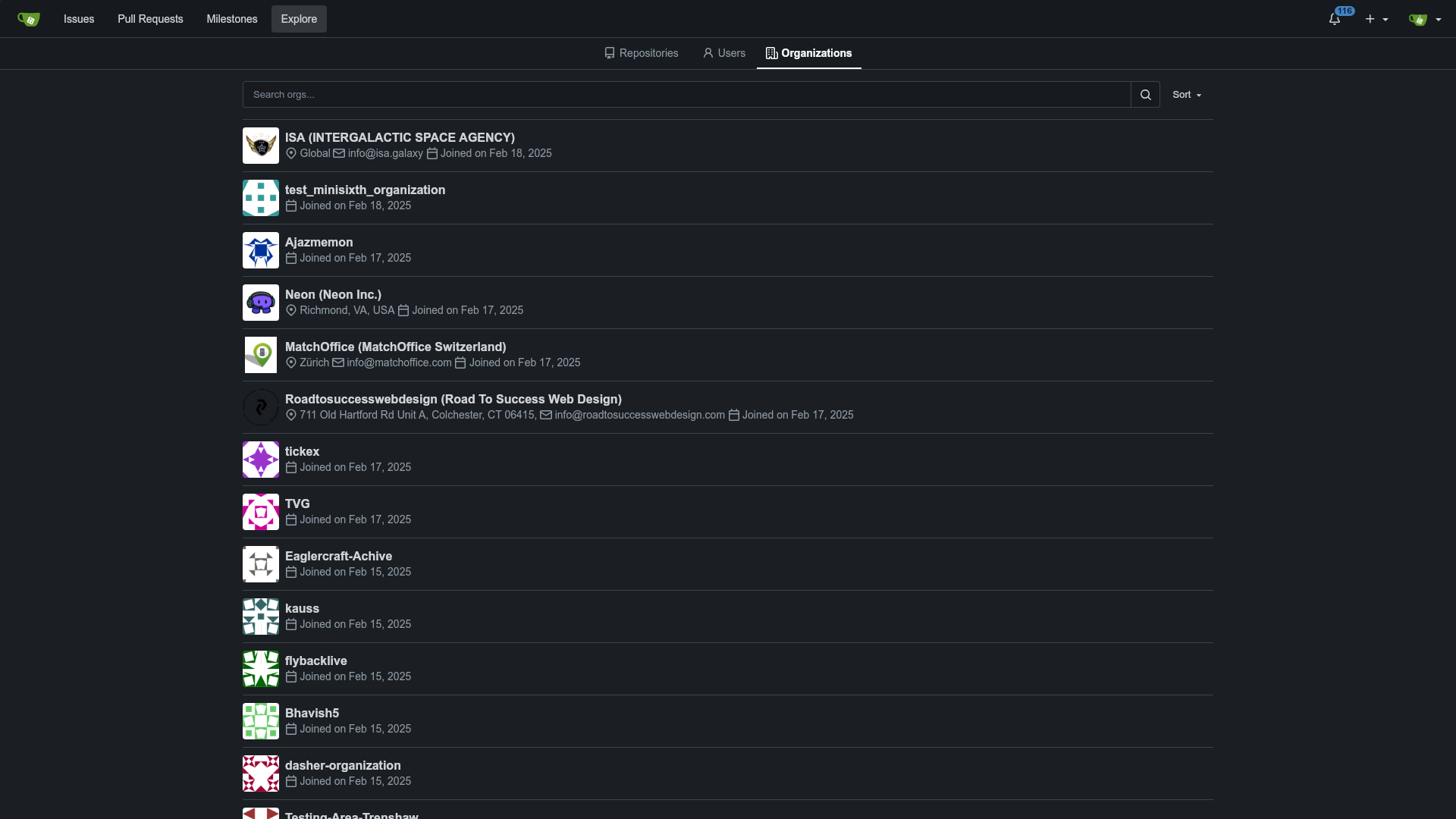Switch to the Repositories tab
This screenshot has height=819, width=1456.
642,53
